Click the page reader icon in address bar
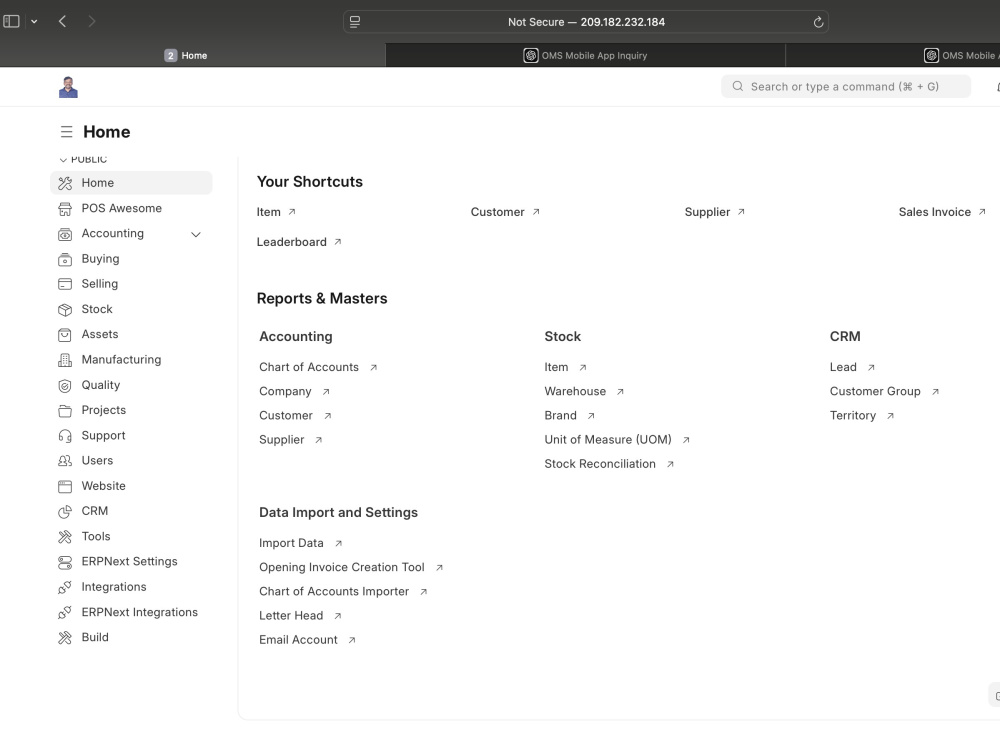Viewport: 1000px width, 750px height. click(x=355, y=22)
